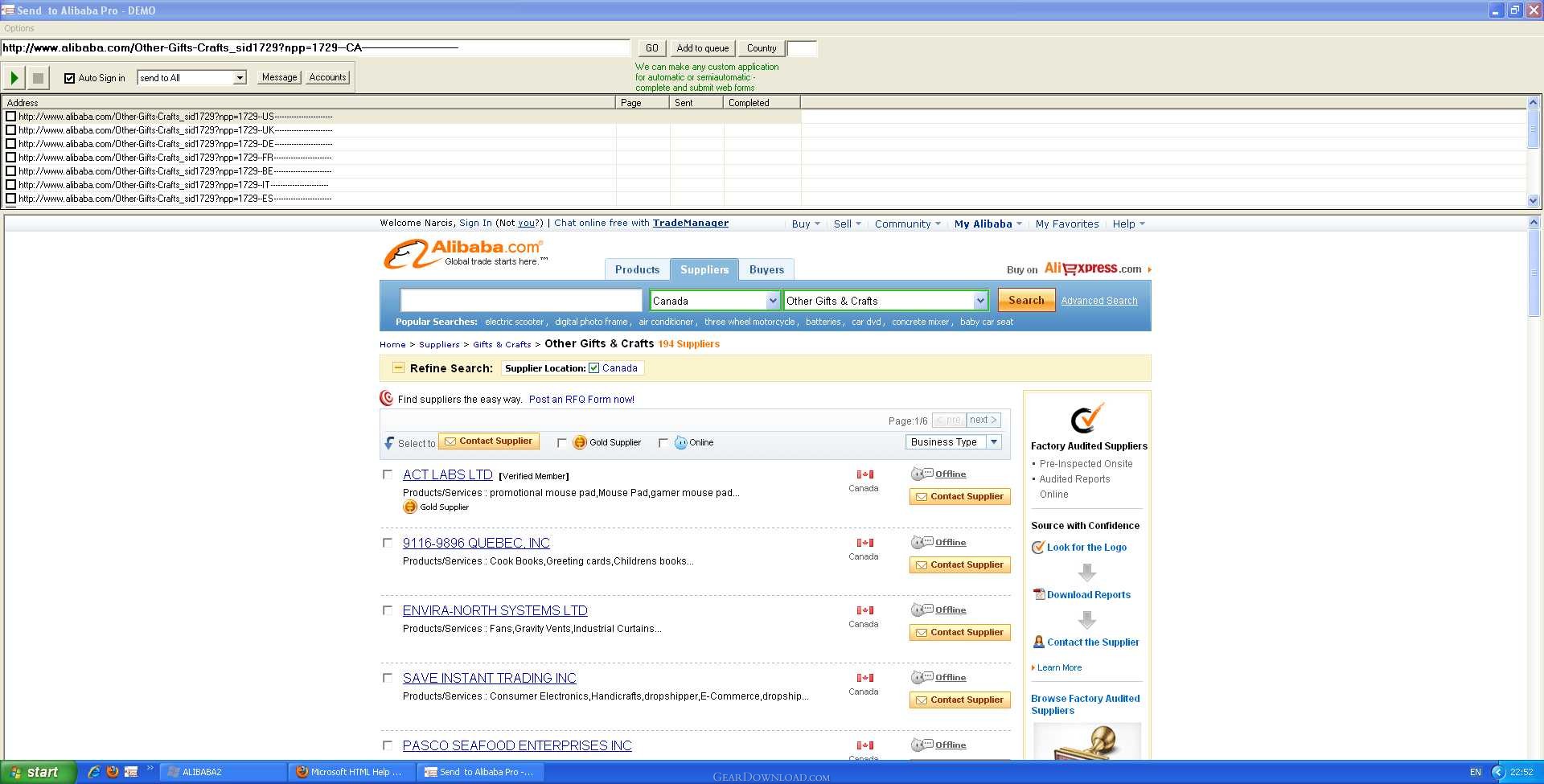
Task: Click the AliExpress.com logo link
Action: point(1092,269)
